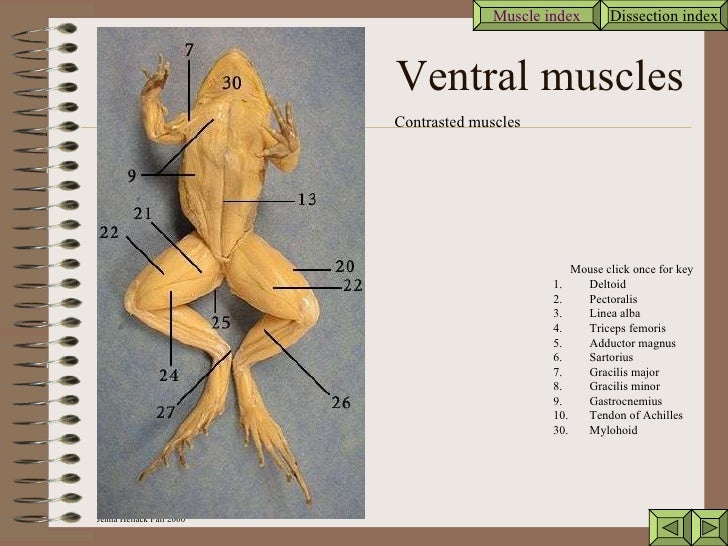Click label 24 below the left thigh
The image size is (728, 546).
coord(169,375)
